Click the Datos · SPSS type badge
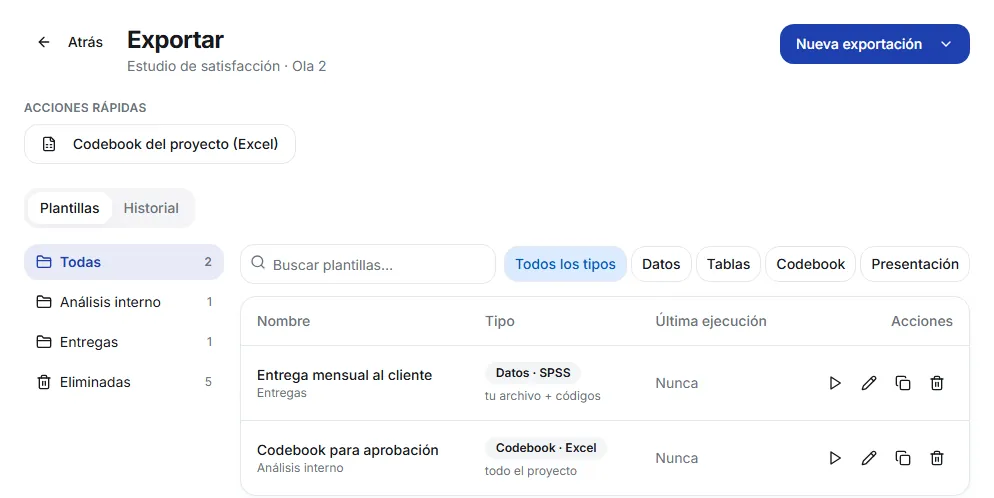Image resolution: width=994 pixels, height=498 pixels. (x=533, y=373)
